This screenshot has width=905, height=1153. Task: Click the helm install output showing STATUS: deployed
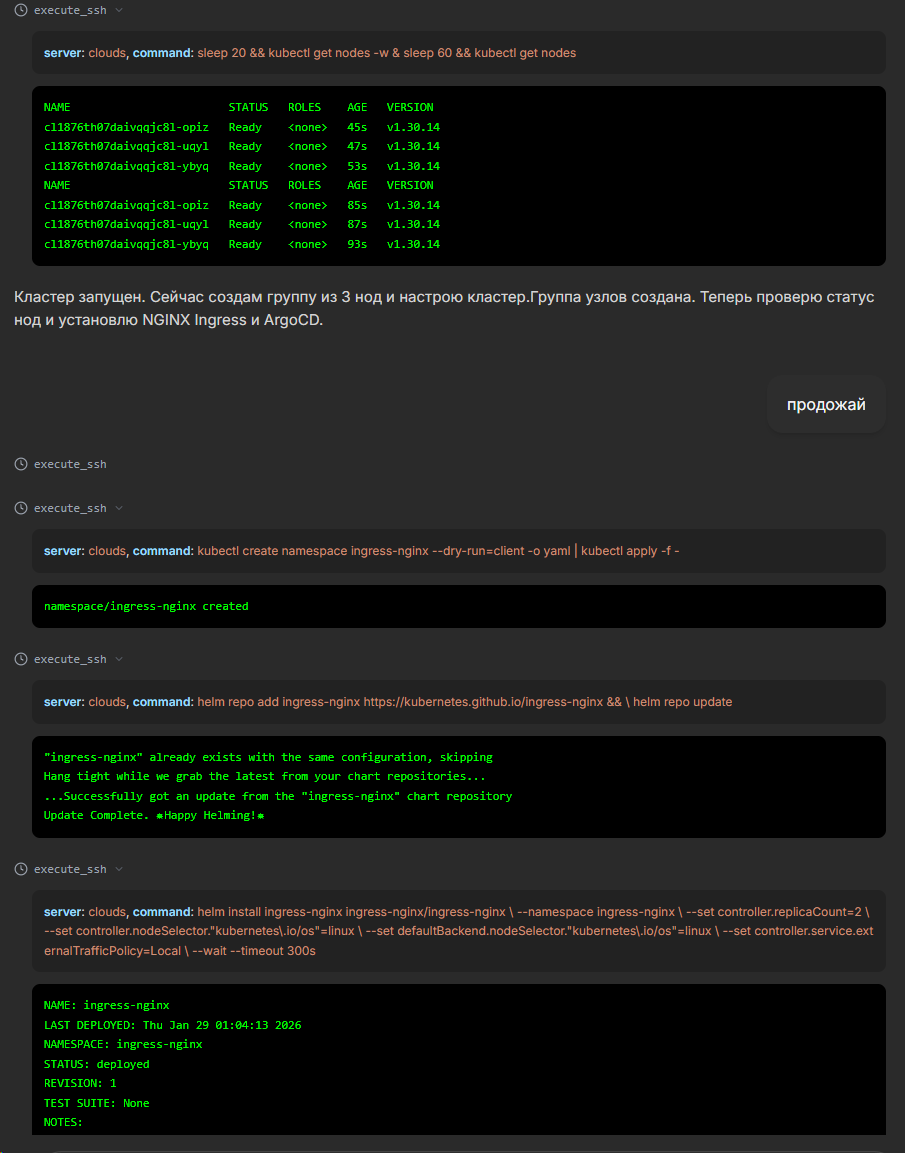coord(458,1060)
